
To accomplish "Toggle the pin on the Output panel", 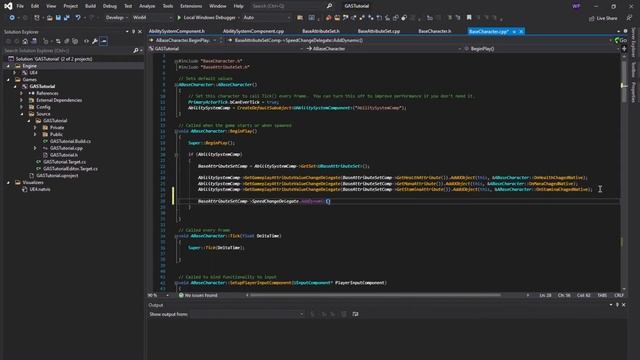I will point(617,305).
